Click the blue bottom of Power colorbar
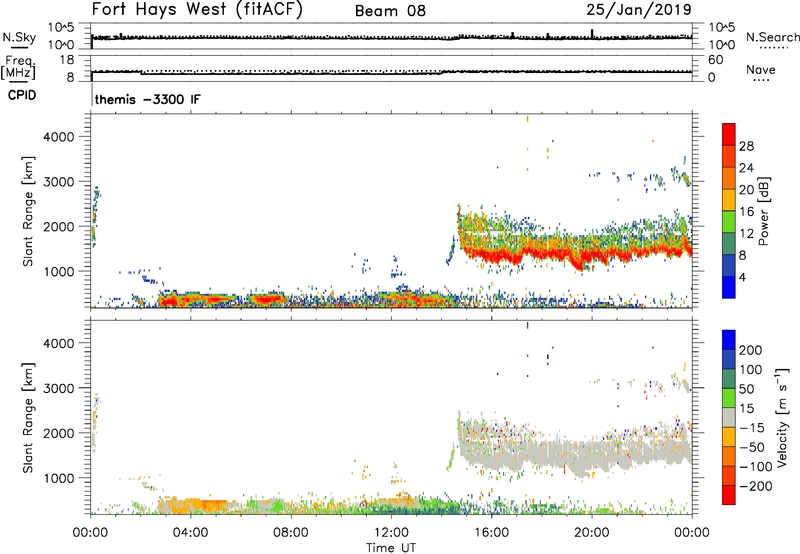This screenshot has width=800, height=554. click(729, 287)
